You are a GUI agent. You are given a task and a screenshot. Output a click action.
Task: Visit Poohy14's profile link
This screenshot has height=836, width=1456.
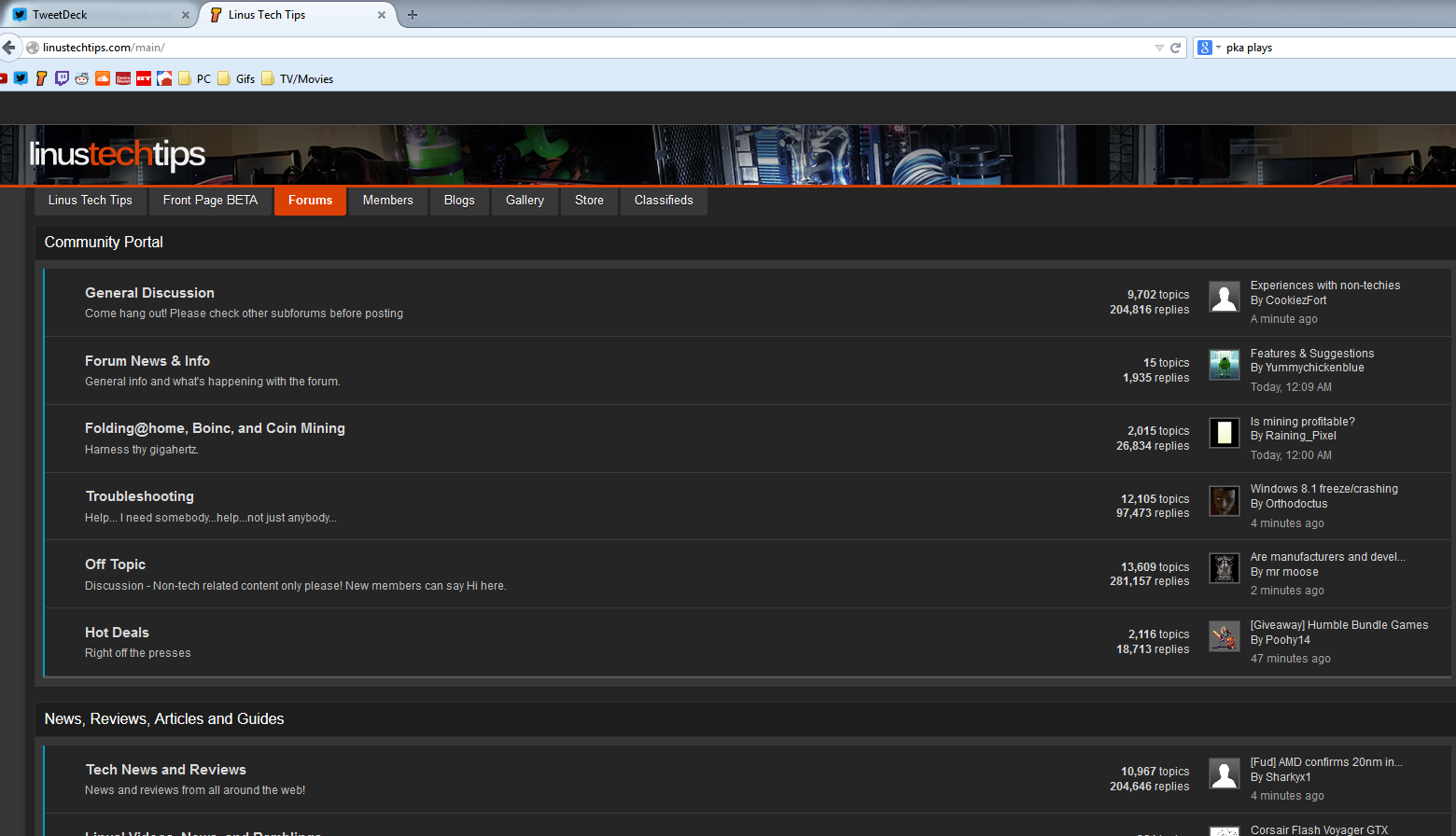click(x=1288, y=640)
